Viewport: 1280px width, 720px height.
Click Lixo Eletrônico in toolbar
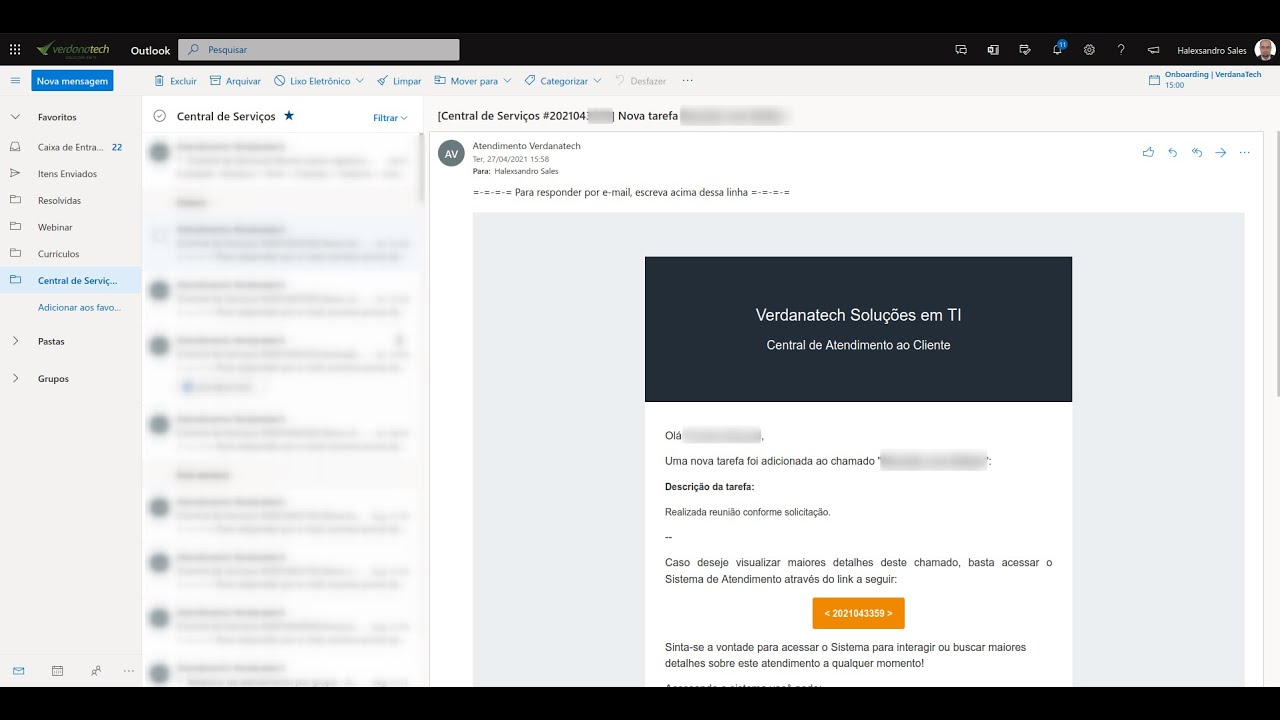point(312,81)
